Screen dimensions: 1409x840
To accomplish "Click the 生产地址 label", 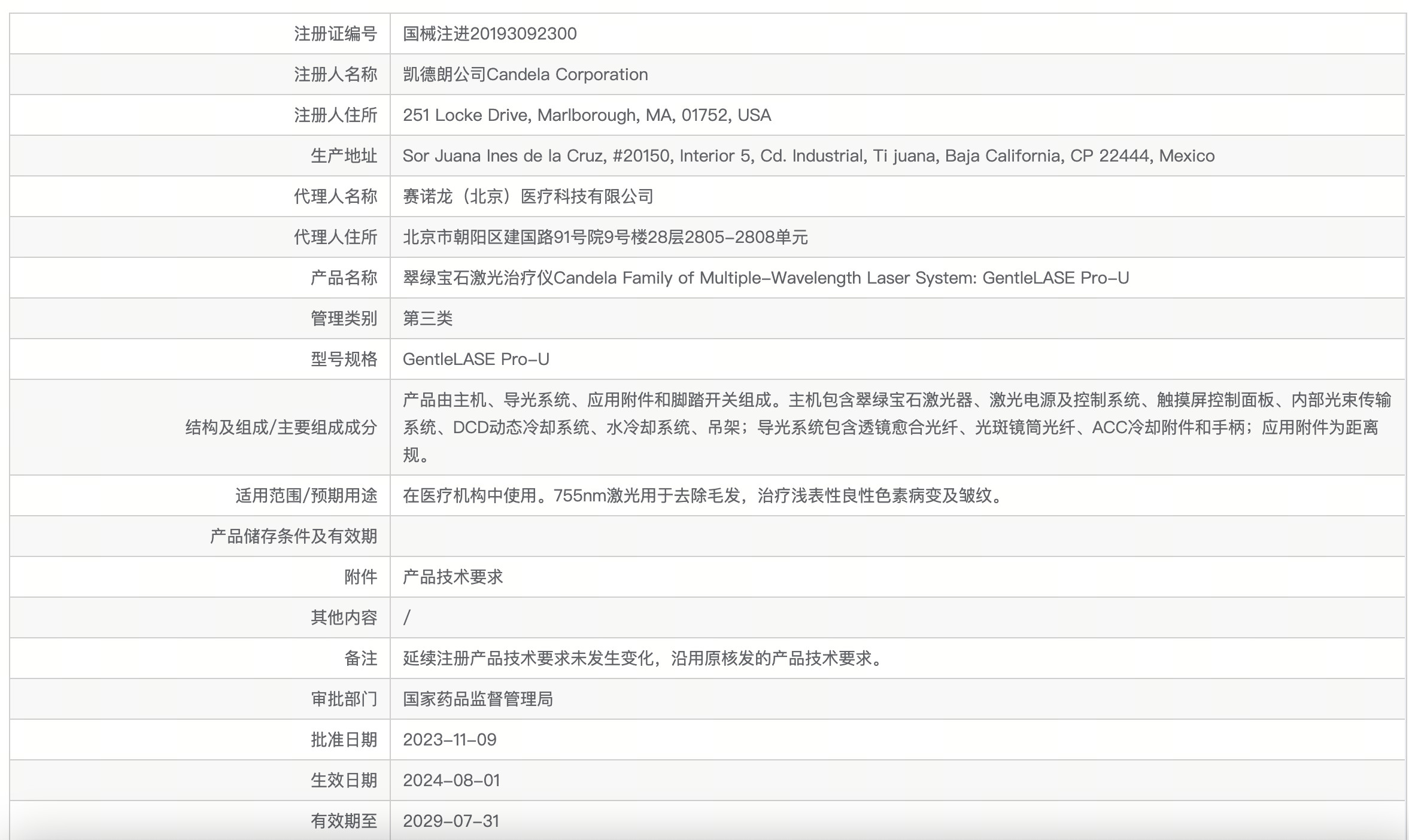I will [x=344, y=156].
